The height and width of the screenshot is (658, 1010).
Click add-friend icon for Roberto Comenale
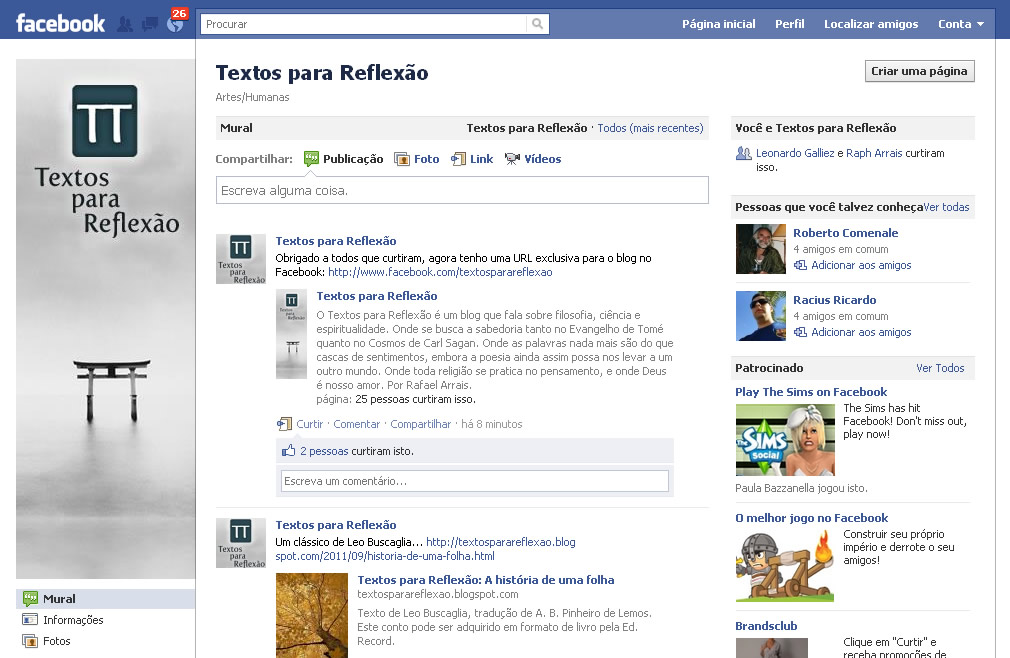800,265
